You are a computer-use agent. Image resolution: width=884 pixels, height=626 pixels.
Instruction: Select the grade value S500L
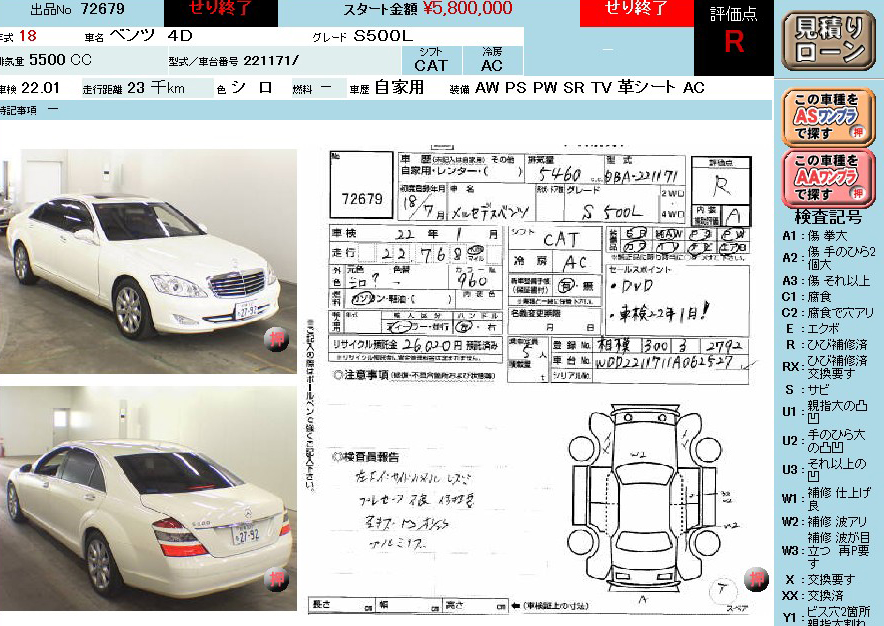(383, 36)
